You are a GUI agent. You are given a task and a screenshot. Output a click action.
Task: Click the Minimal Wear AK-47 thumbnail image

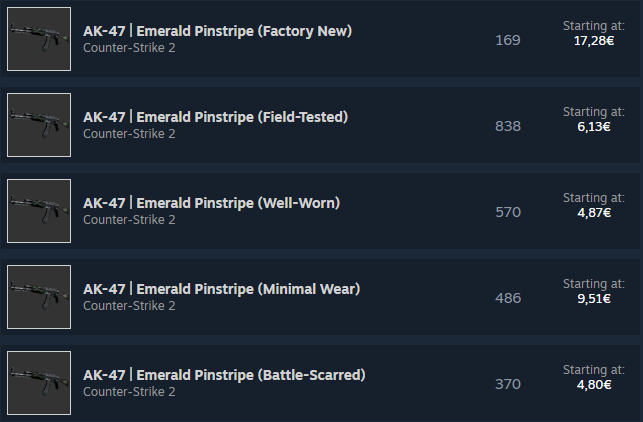click(x=39, y=297)
